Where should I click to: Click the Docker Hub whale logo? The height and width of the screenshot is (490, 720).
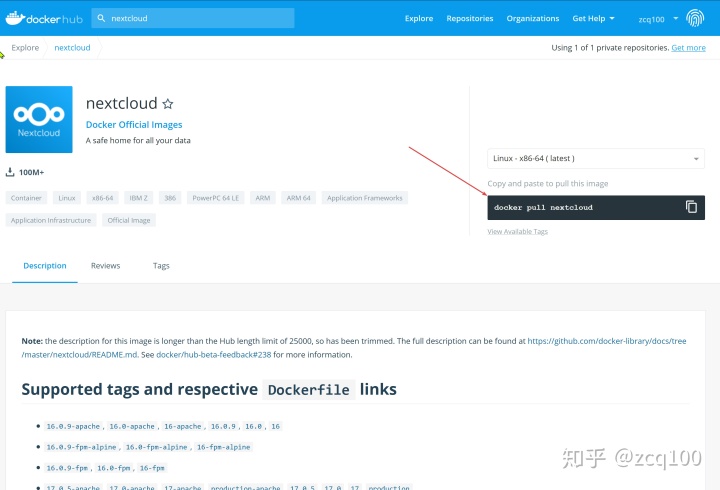coord(44,18)
